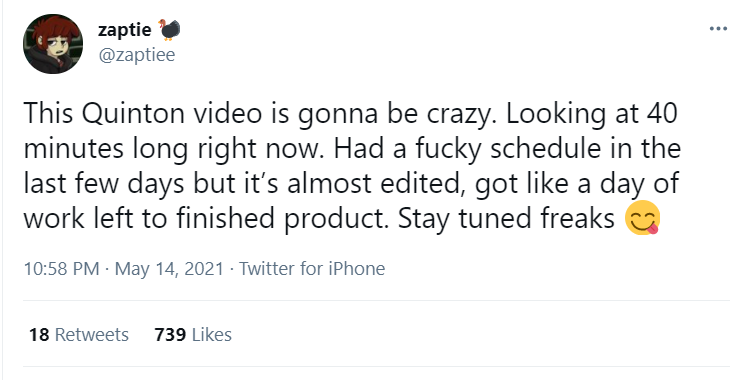The image size is (751, 380).
Task: Click the words This Quinton video opening
Action: click(x=143, y=114)
